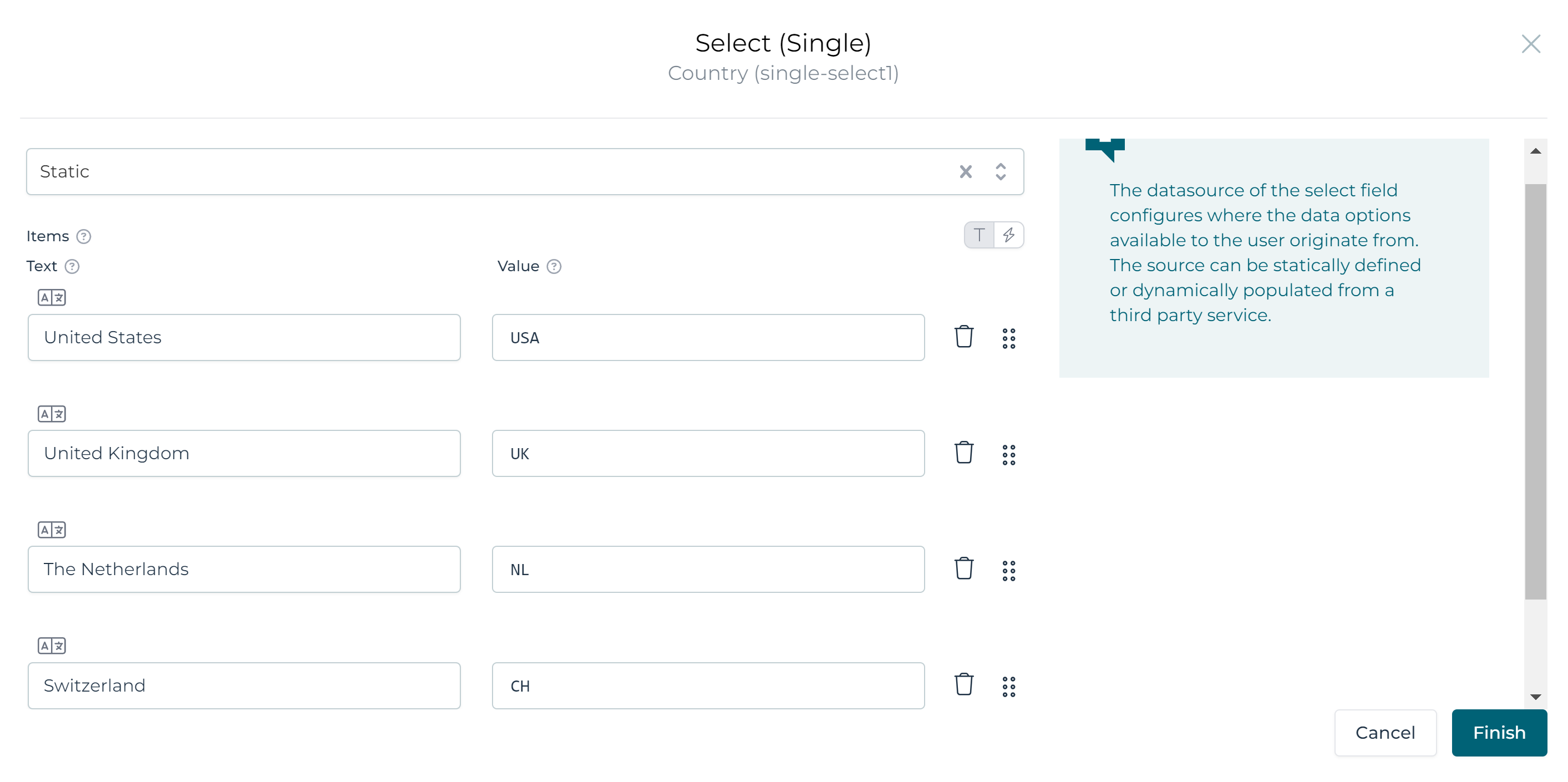Screen dimensions: 1568x782
Task: Click the chevron arrows on the datasource field
Action: point(1000,171)
